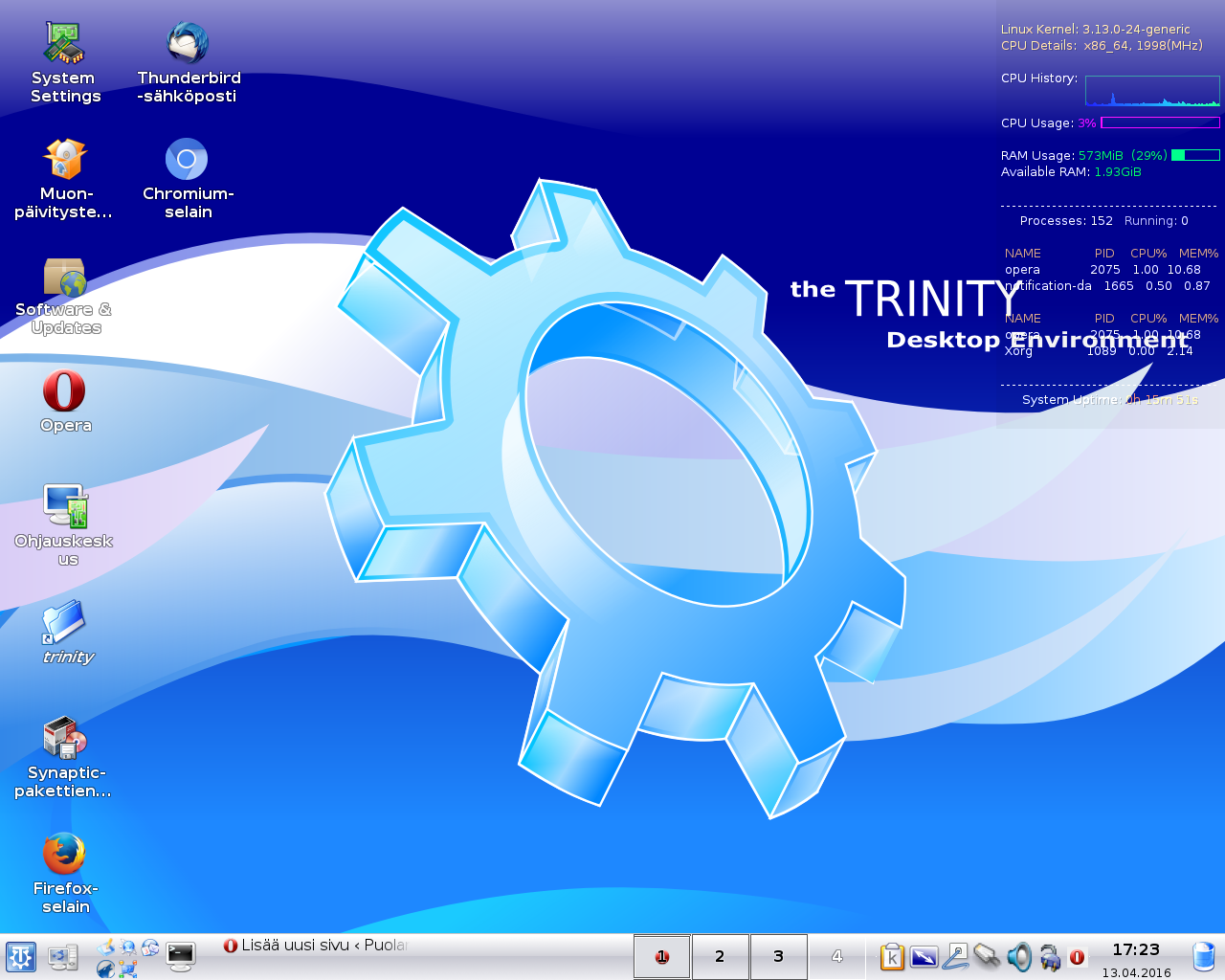Image resolution: width=1225 pixels, height=980 pixels.
Task: Open Ohjauskeskus desktop icon
Action: [x=64, y=525]
